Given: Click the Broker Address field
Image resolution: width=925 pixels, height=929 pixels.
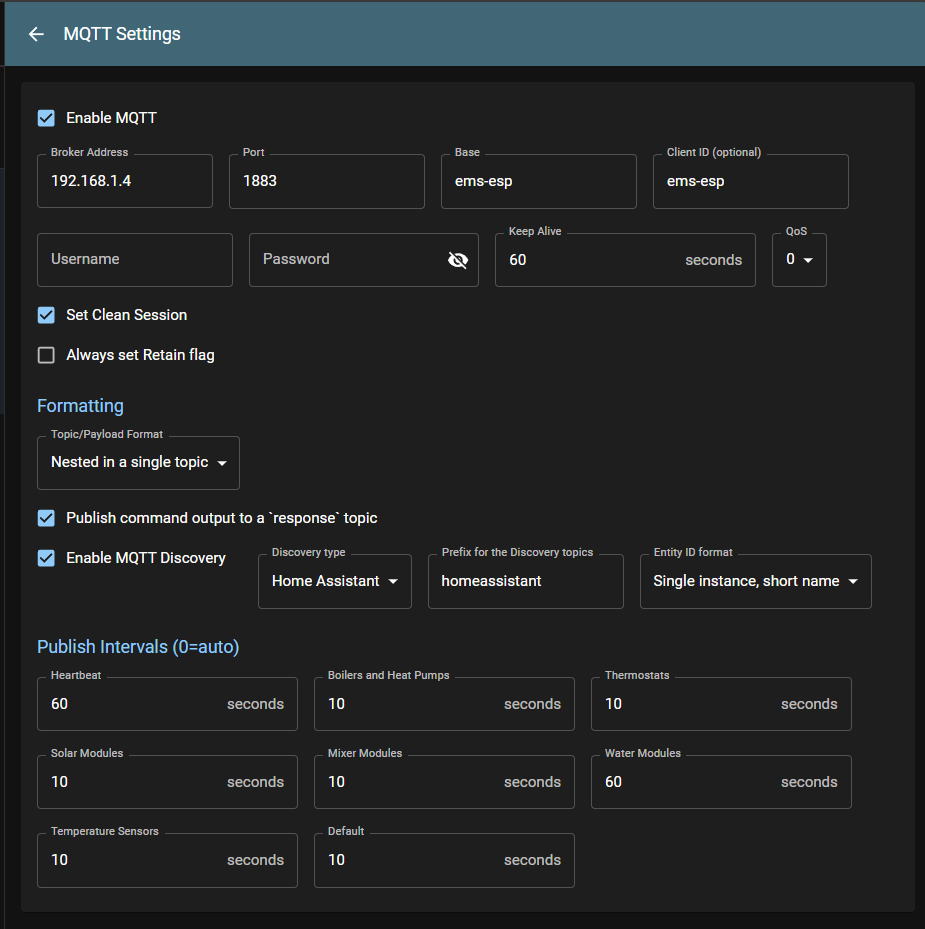Looking at the screenshot, I should (x=124, y=181).
